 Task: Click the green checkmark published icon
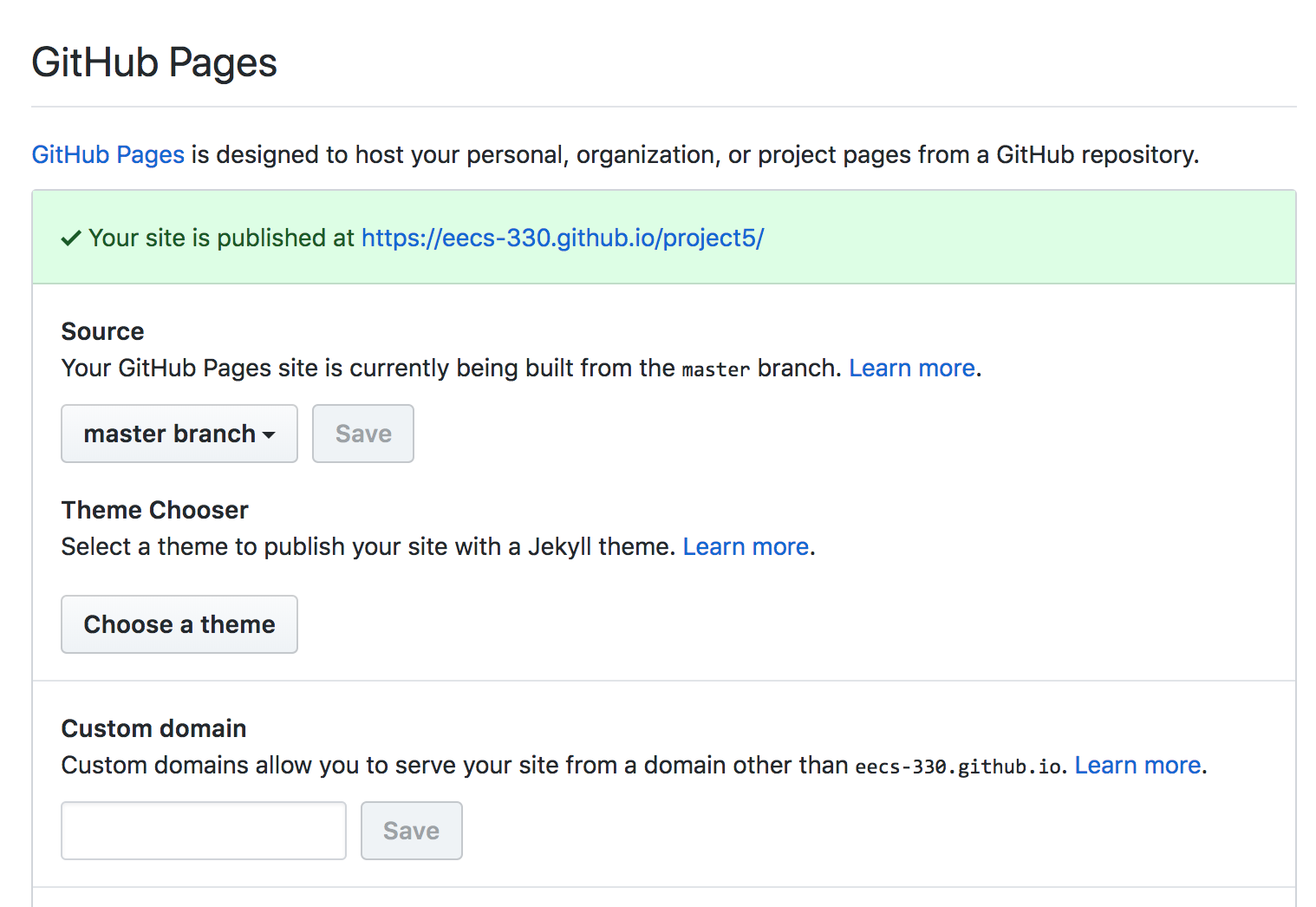[71, 238]
